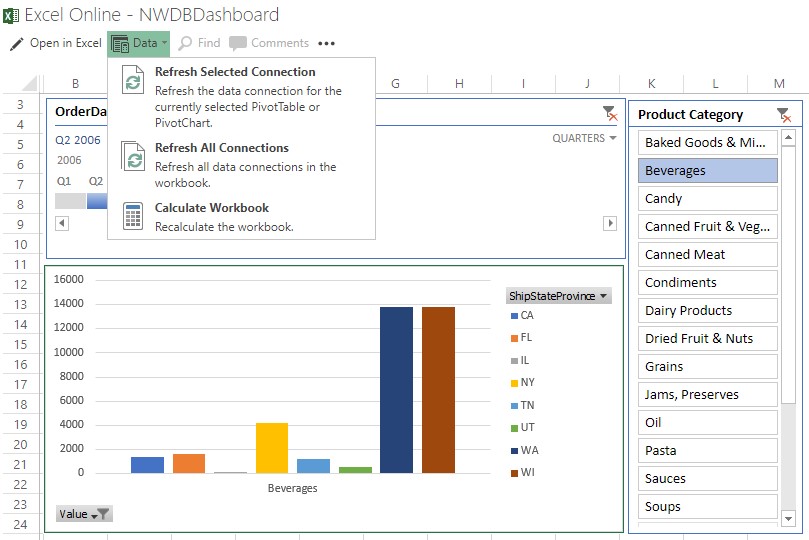The image size is (809, 540).
Task: Open the ShipStateProvince field dropdown
Action: coord(558,296)
